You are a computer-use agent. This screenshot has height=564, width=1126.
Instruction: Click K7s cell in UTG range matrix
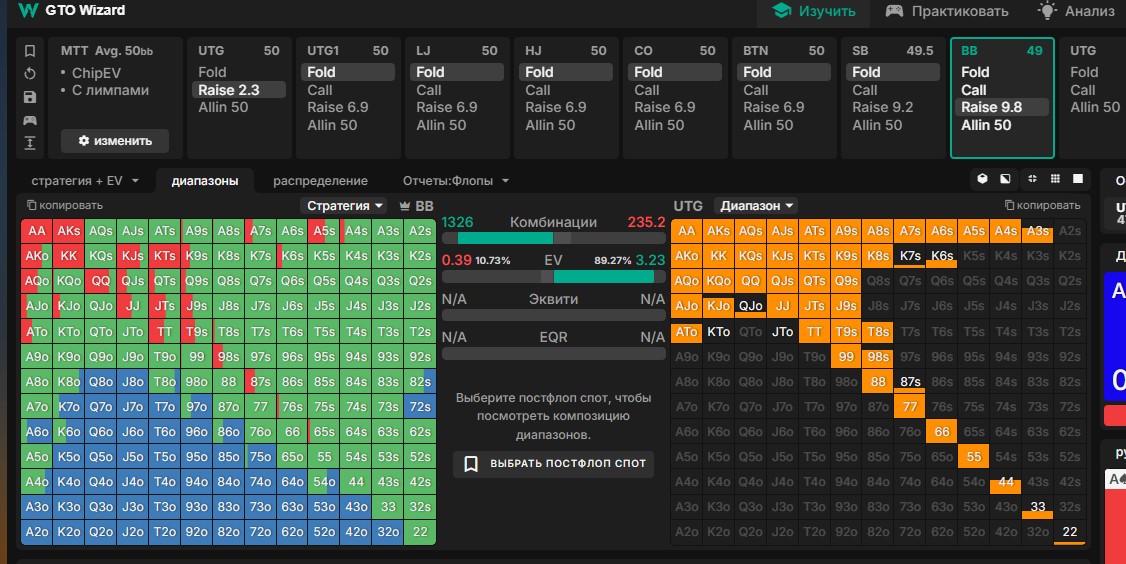point(910,256)
